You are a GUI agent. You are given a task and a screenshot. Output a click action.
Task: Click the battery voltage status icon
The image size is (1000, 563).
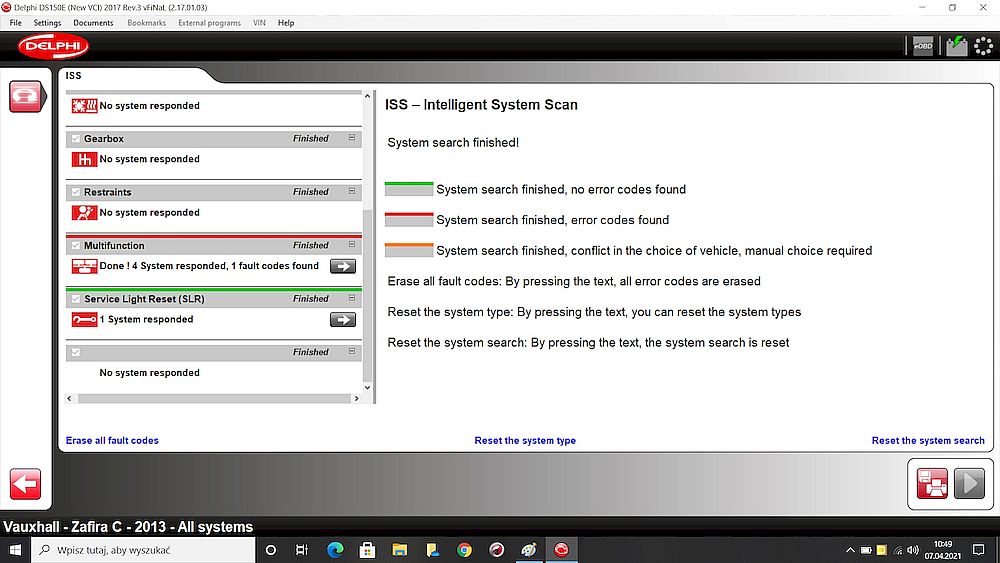(x=957, y=46)
